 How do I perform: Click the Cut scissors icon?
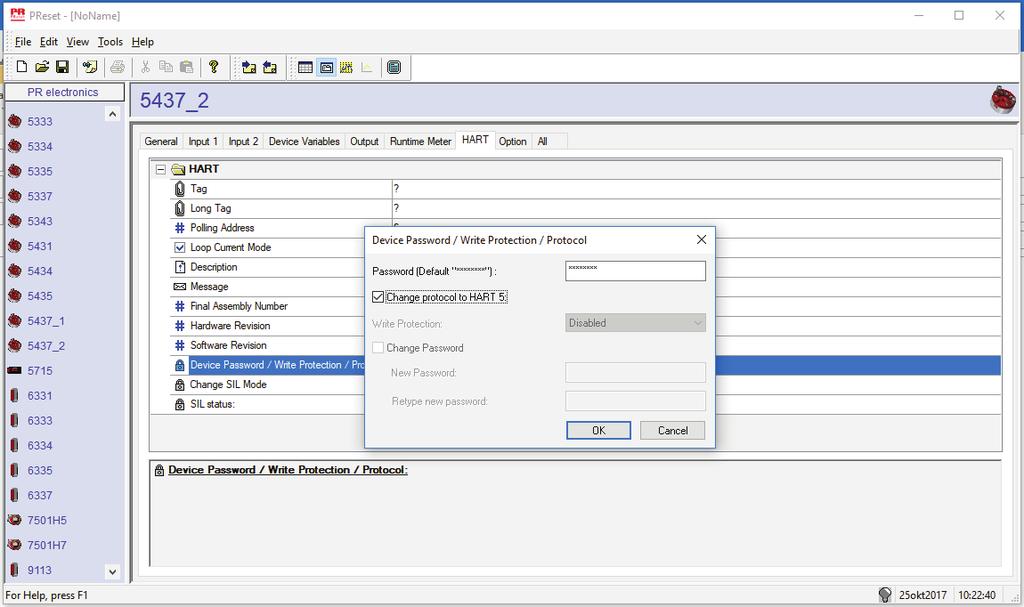tap(146, 67)
